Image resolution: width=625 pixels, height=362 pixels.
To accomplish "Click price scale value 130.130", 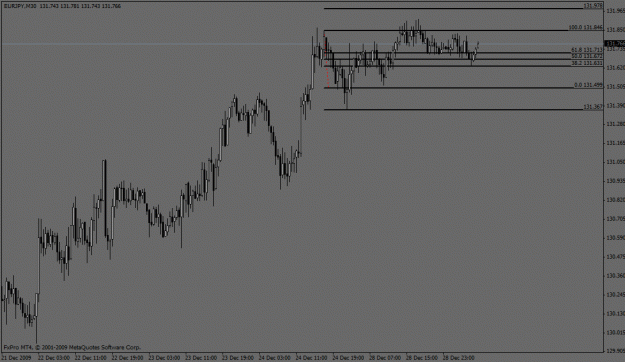I will point(615,314).
